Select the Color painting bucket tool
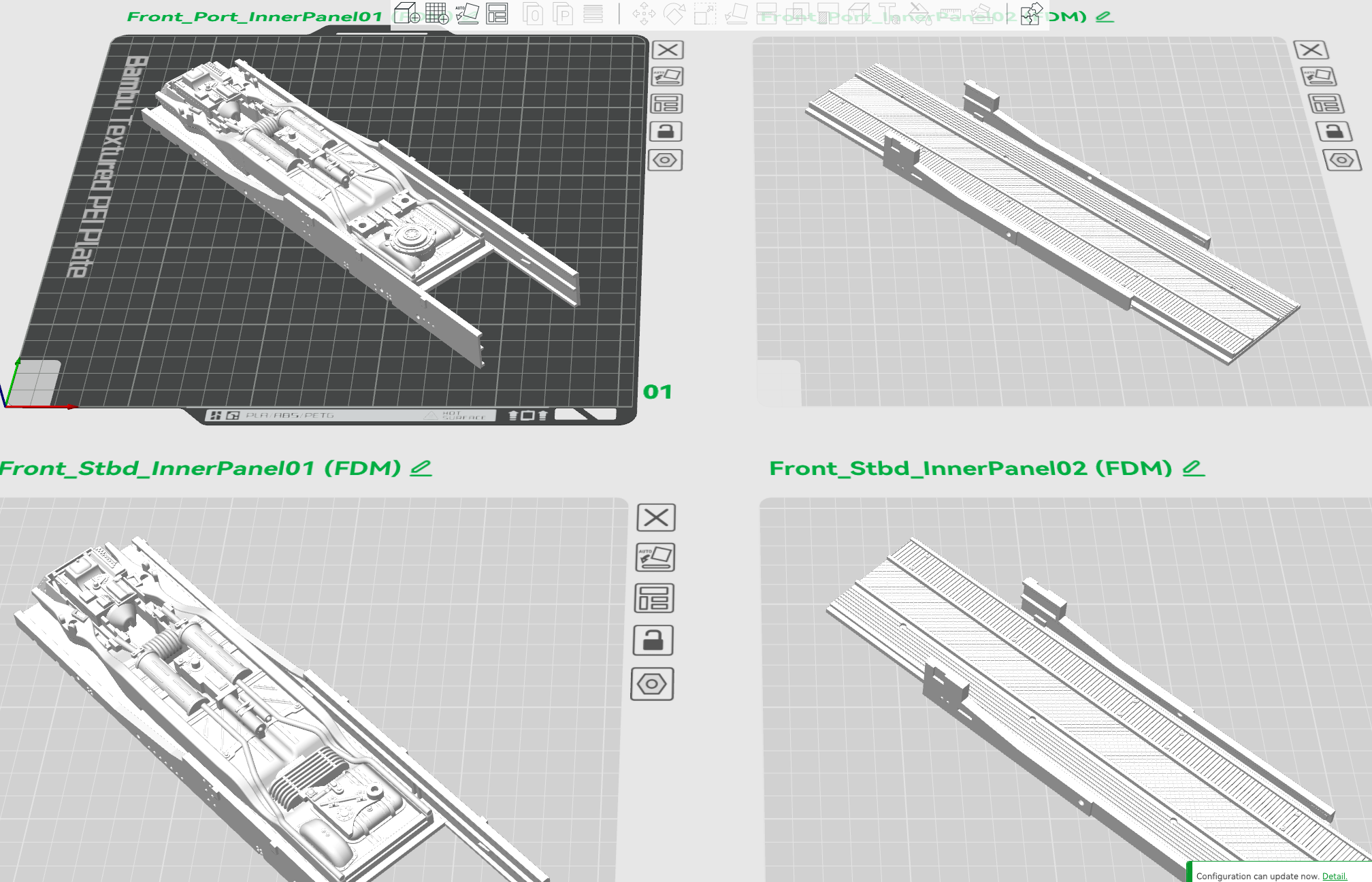Viewport: 1372px width, 882px height. (x=919, y=14)
